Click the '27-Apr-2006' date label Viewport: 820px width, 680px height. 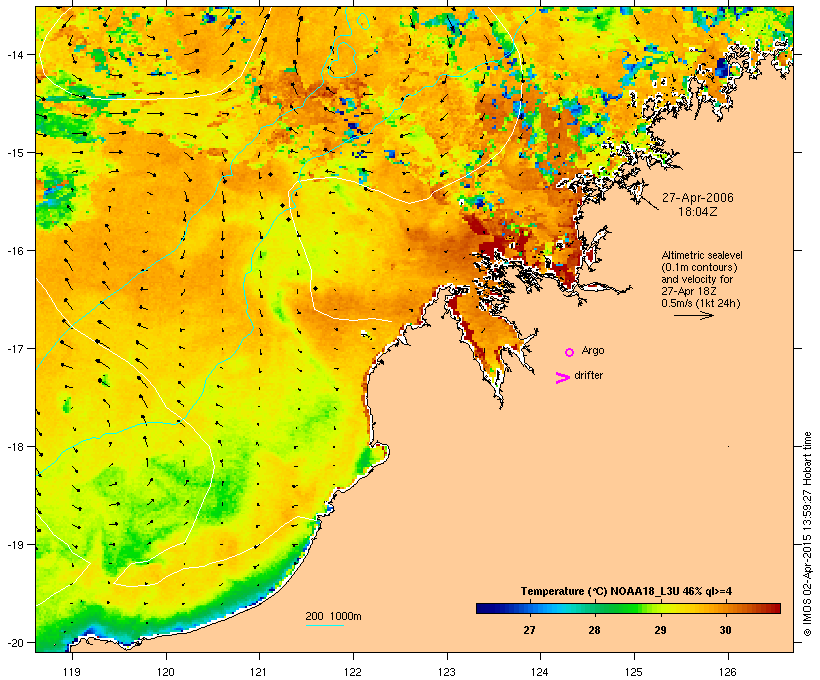coord(698,198)
